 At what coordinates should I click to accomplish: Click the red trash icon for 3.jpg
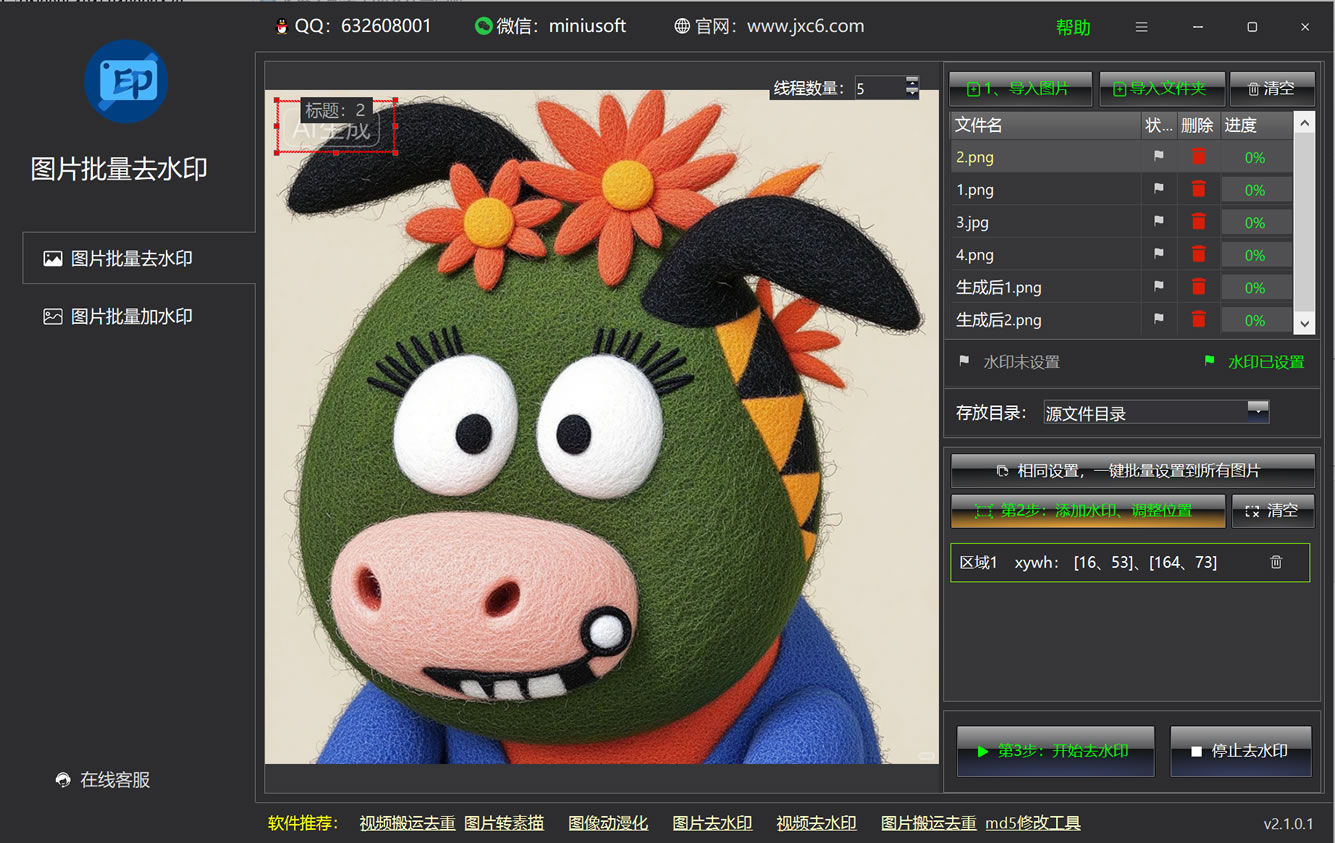(x=1198, y=222)
